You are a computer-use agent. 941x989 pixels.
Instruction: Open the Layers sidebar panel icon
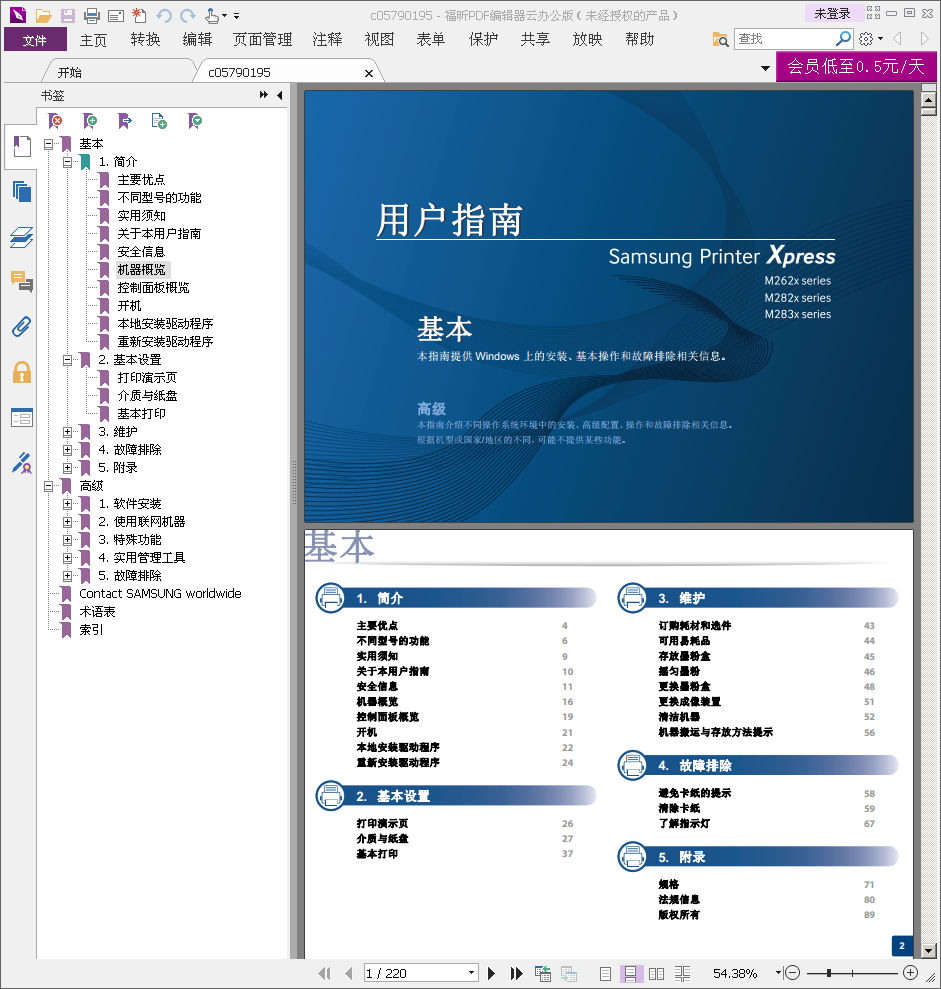[x=21, y=237]
